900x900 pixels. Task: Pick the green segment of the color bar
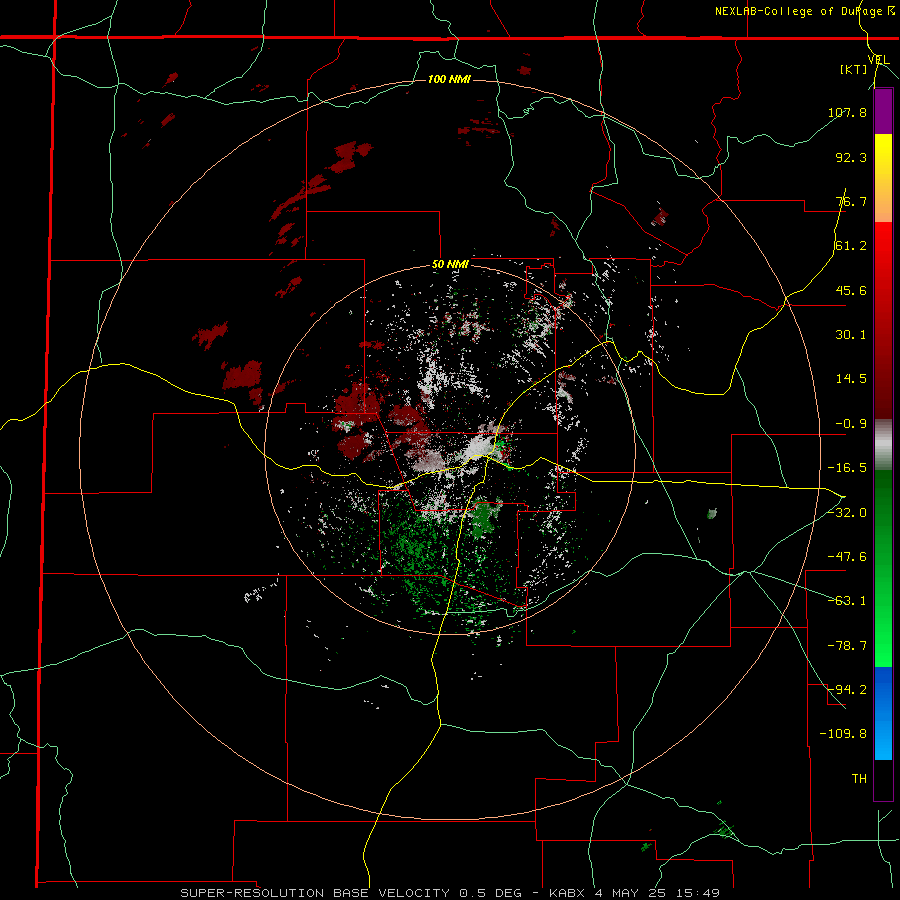pyautogui.click(x=883, y=568)
